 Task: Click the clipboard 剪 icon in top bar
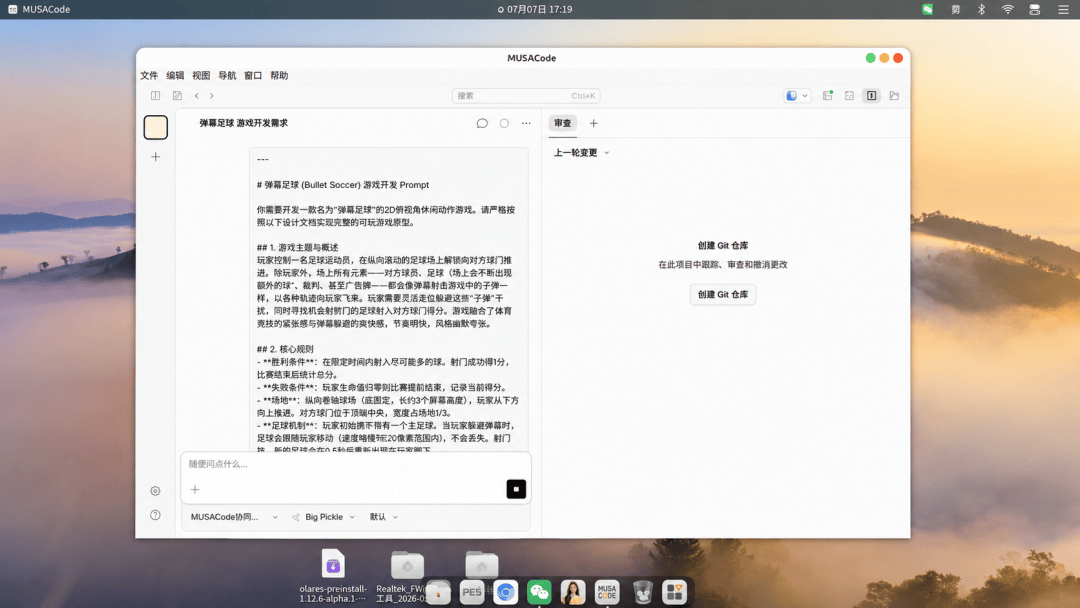(955, 10)
